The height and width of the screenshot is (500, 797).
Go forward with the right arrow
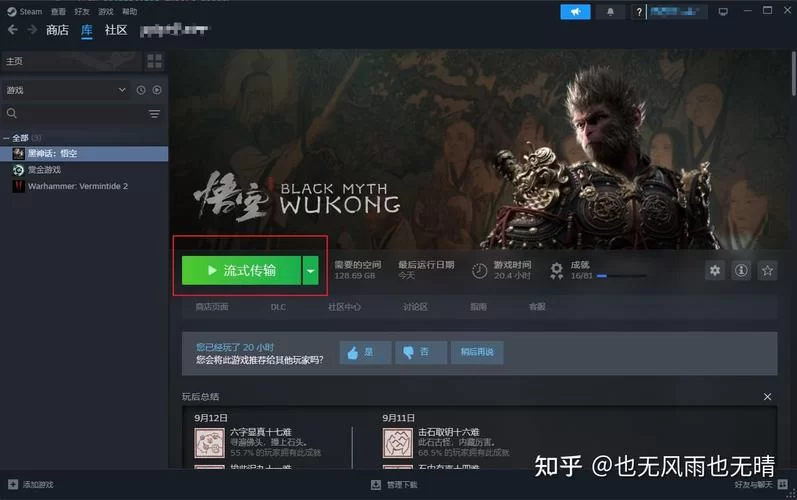[32, 30]
